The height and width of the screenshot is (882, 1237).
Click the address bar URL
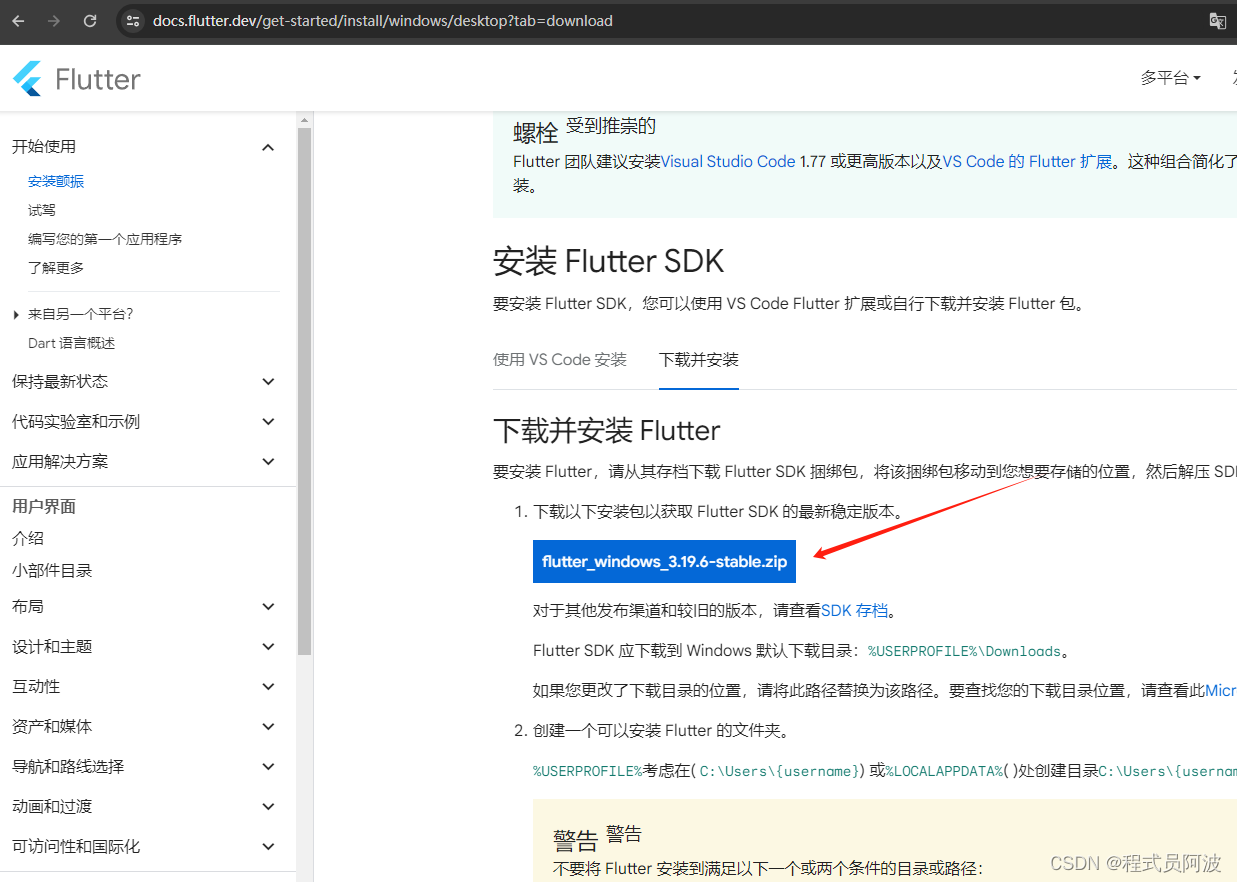382,21
